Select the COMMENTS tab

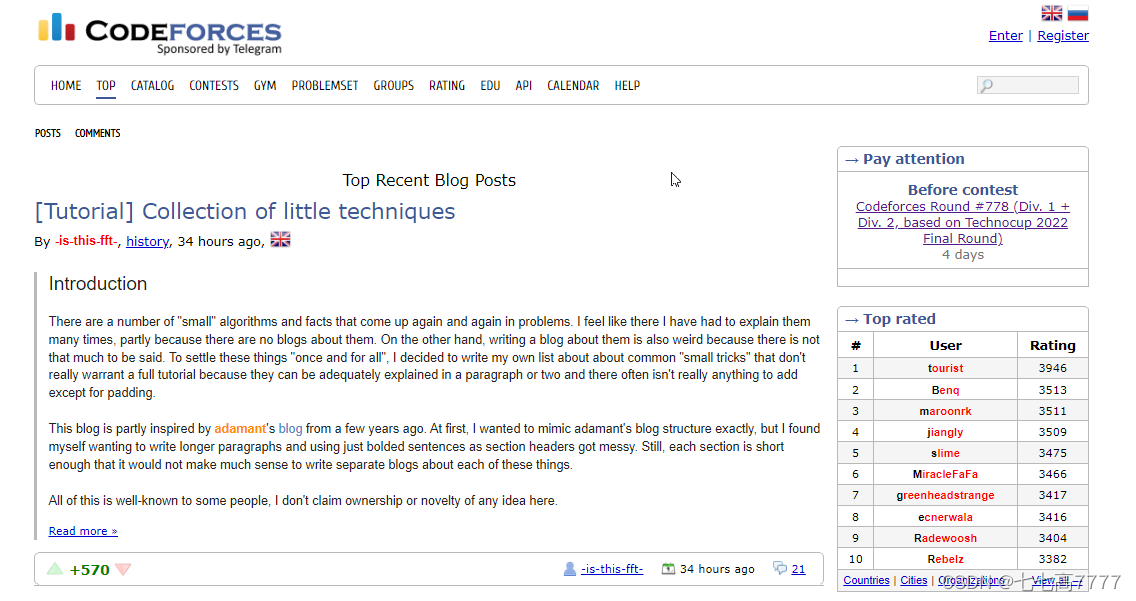[x=98, y=133]
